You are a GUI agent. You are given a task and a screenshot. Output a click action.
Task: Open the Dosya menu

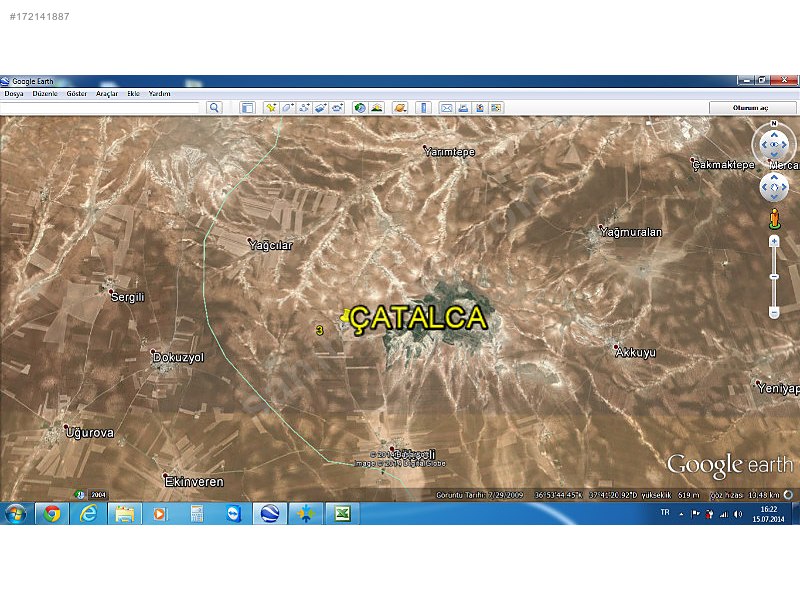click(x=14, y=94)
